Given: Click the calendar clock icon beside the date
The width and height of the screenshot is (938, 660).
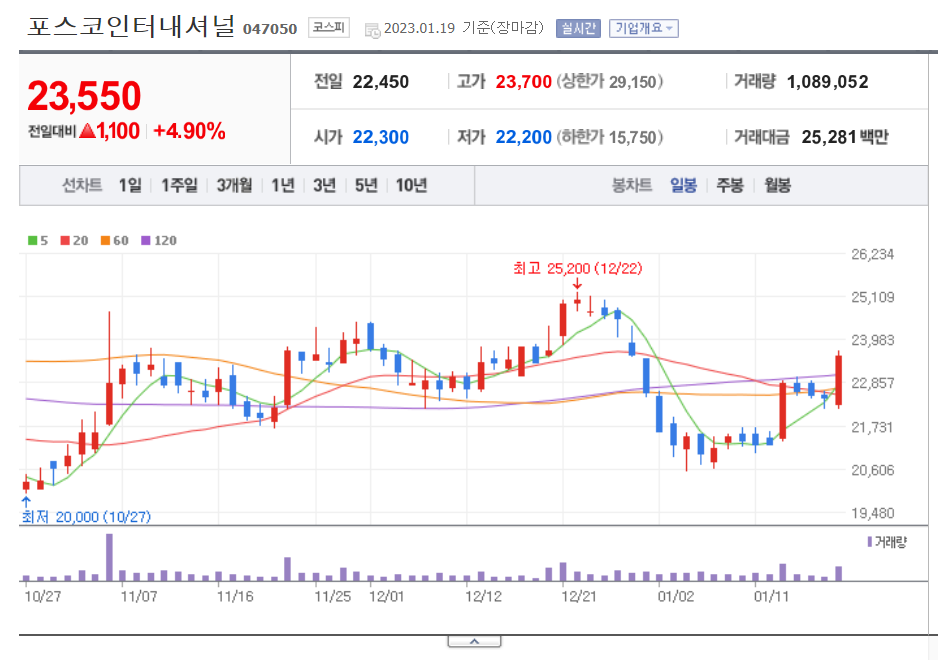Looking at the screenshot, I should (372, 30).
